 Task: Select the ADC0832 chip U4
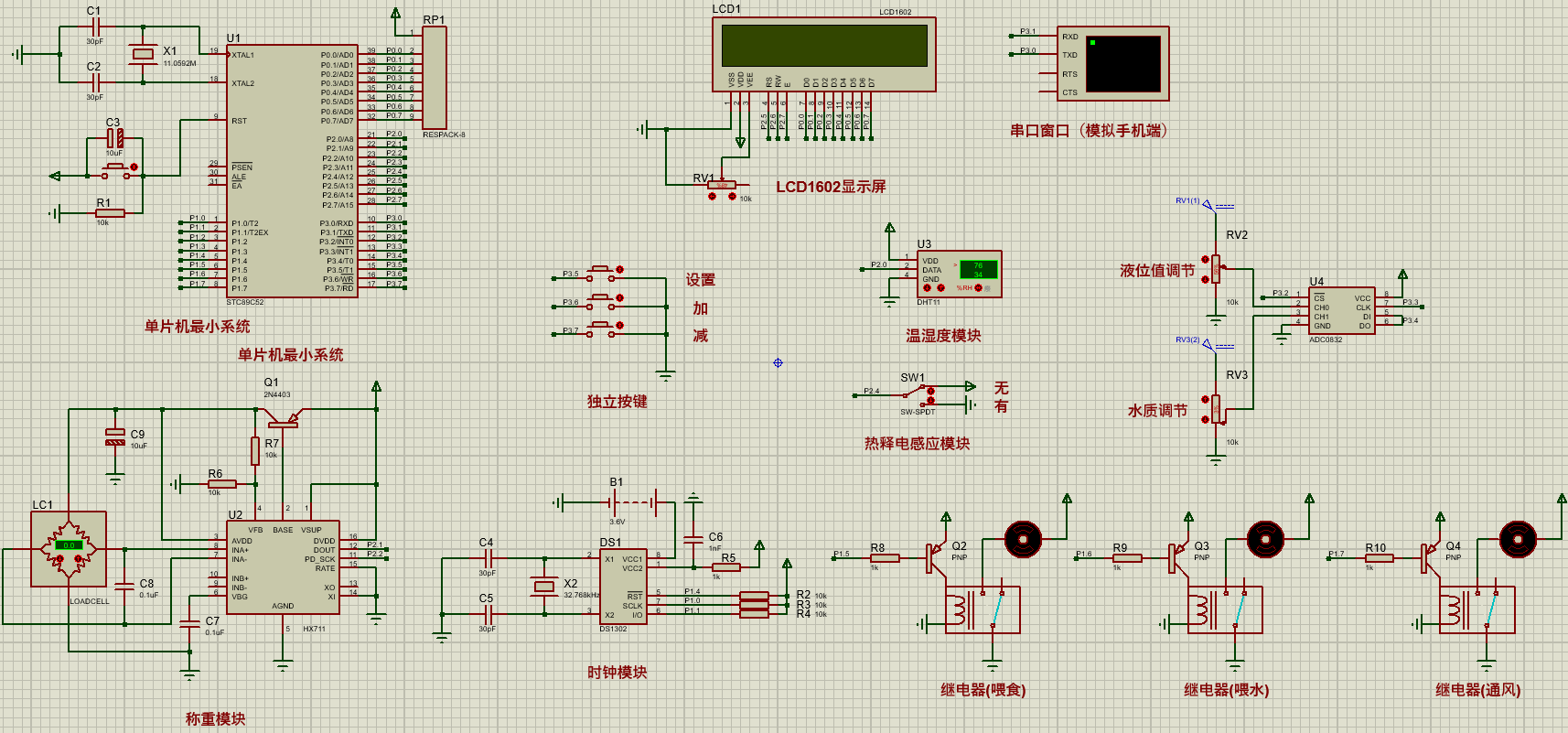tap(1341, 311)
